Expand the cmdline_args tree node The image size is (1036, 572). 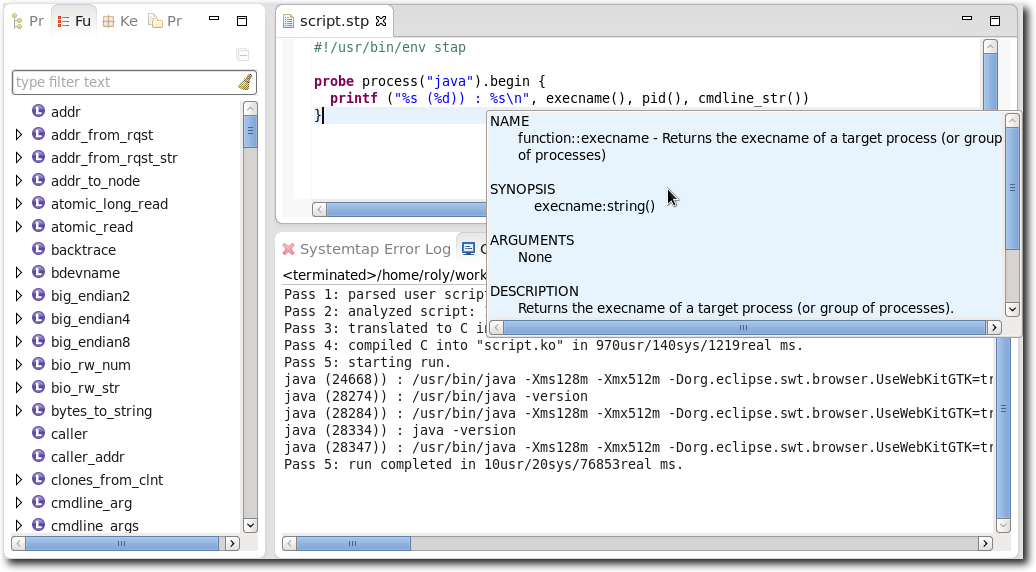click(19, 526)
